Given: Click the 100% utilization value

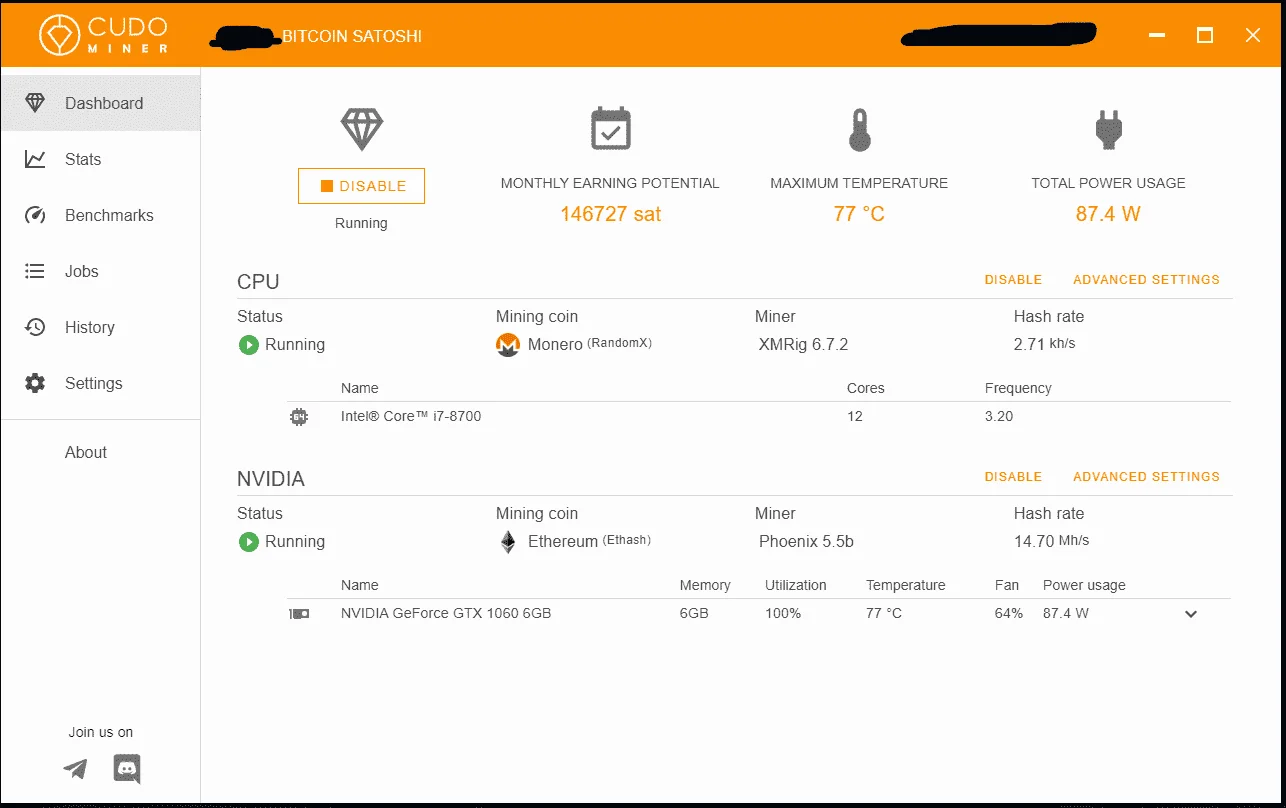Looking at the screenshot, I should click(x=783, y=613).
